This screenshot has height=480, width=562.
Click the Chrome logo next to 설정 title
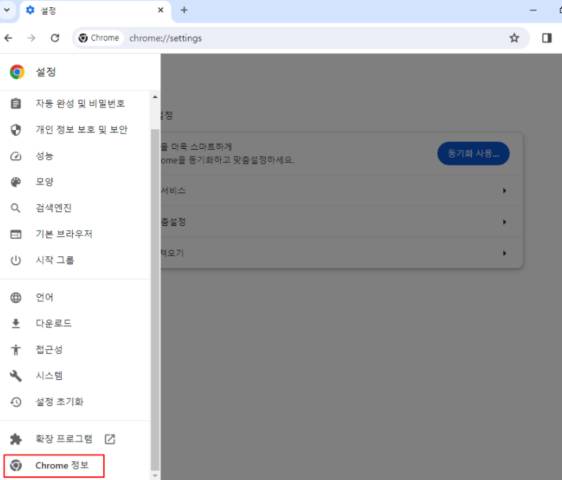[x=17, y=72]
